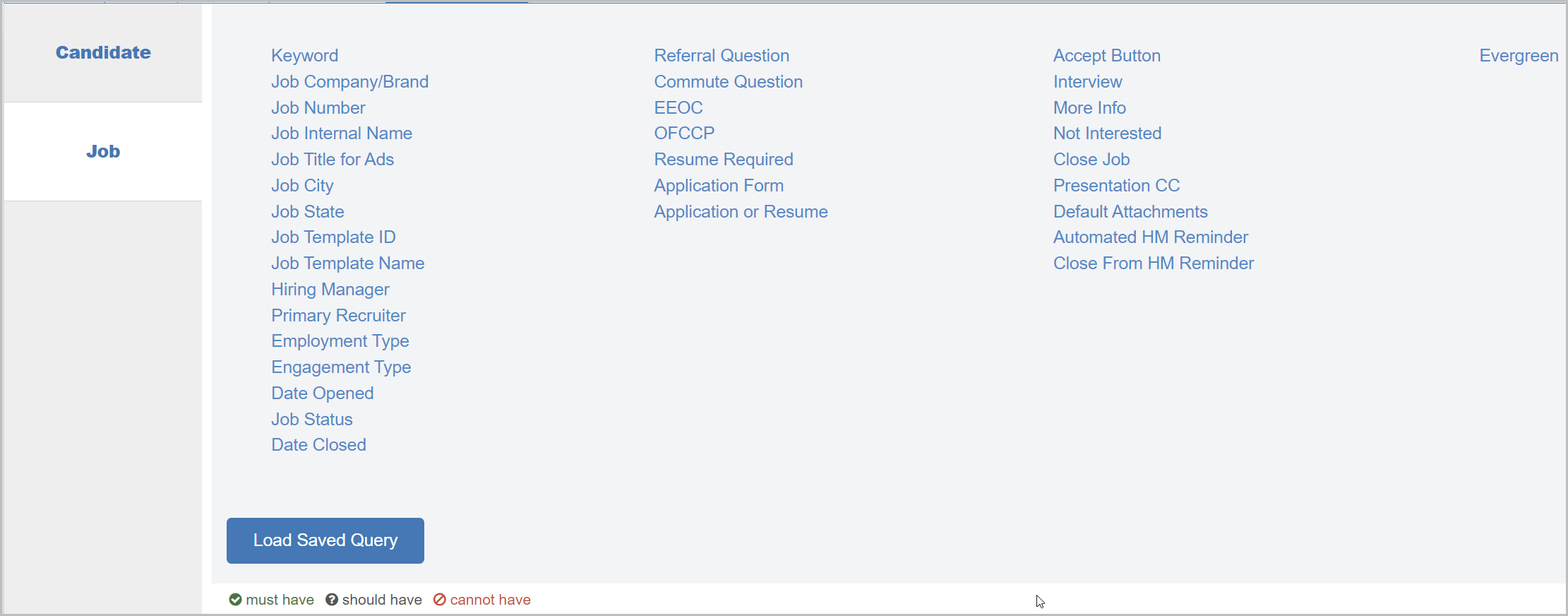
Task: Click the should have question mark icon
Action: click(x=332, y=600)
